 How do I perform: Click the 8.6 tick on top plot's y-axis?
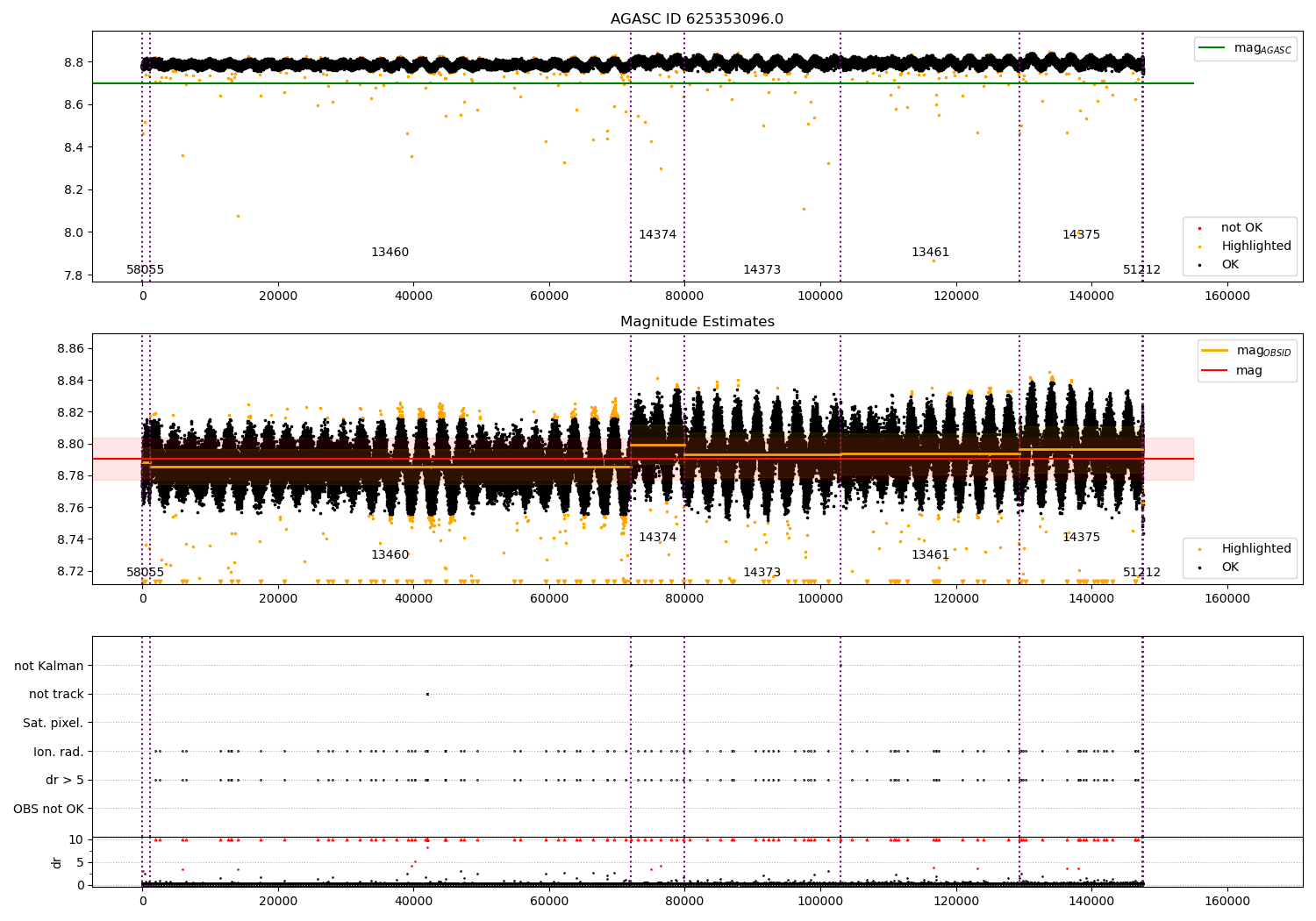[73, 104]
